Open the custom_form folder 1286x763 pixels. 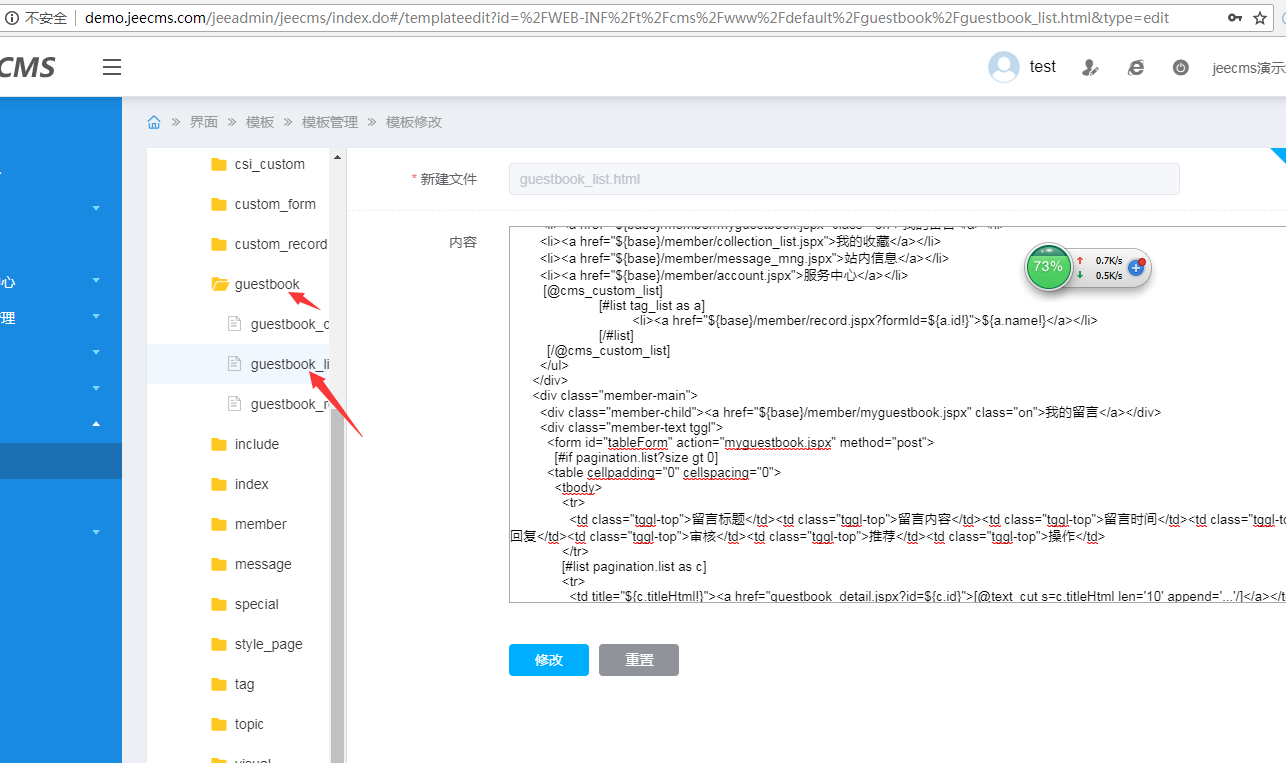click(x=275, y=204)
